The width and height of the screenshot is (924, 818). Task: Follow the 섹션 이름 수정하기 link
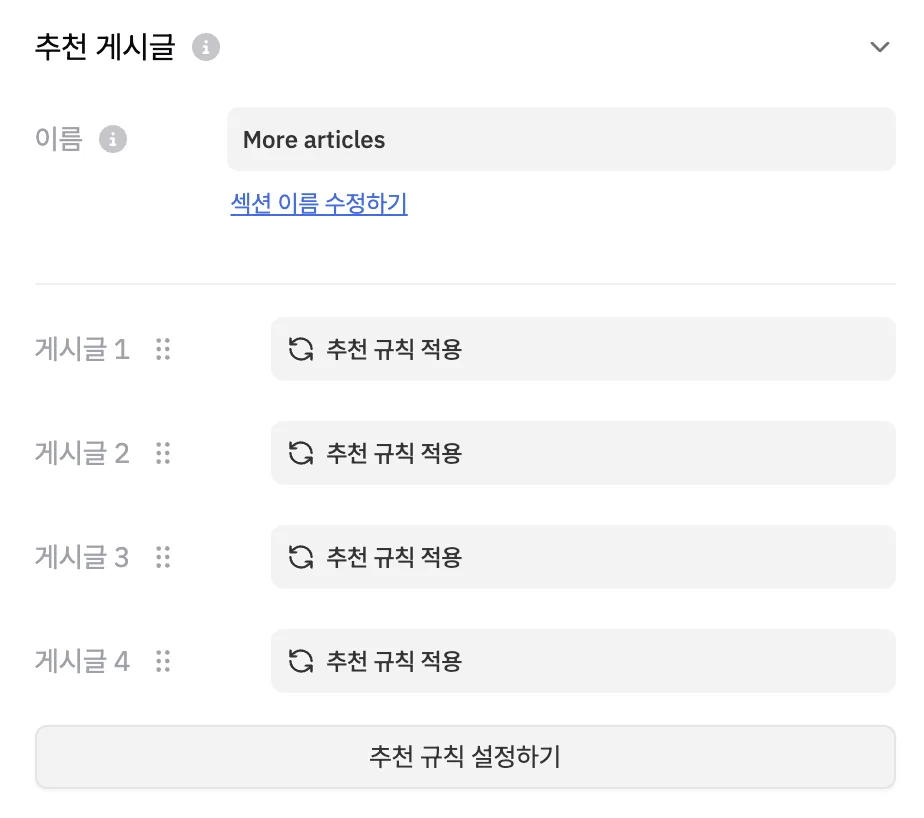point(319,204)
